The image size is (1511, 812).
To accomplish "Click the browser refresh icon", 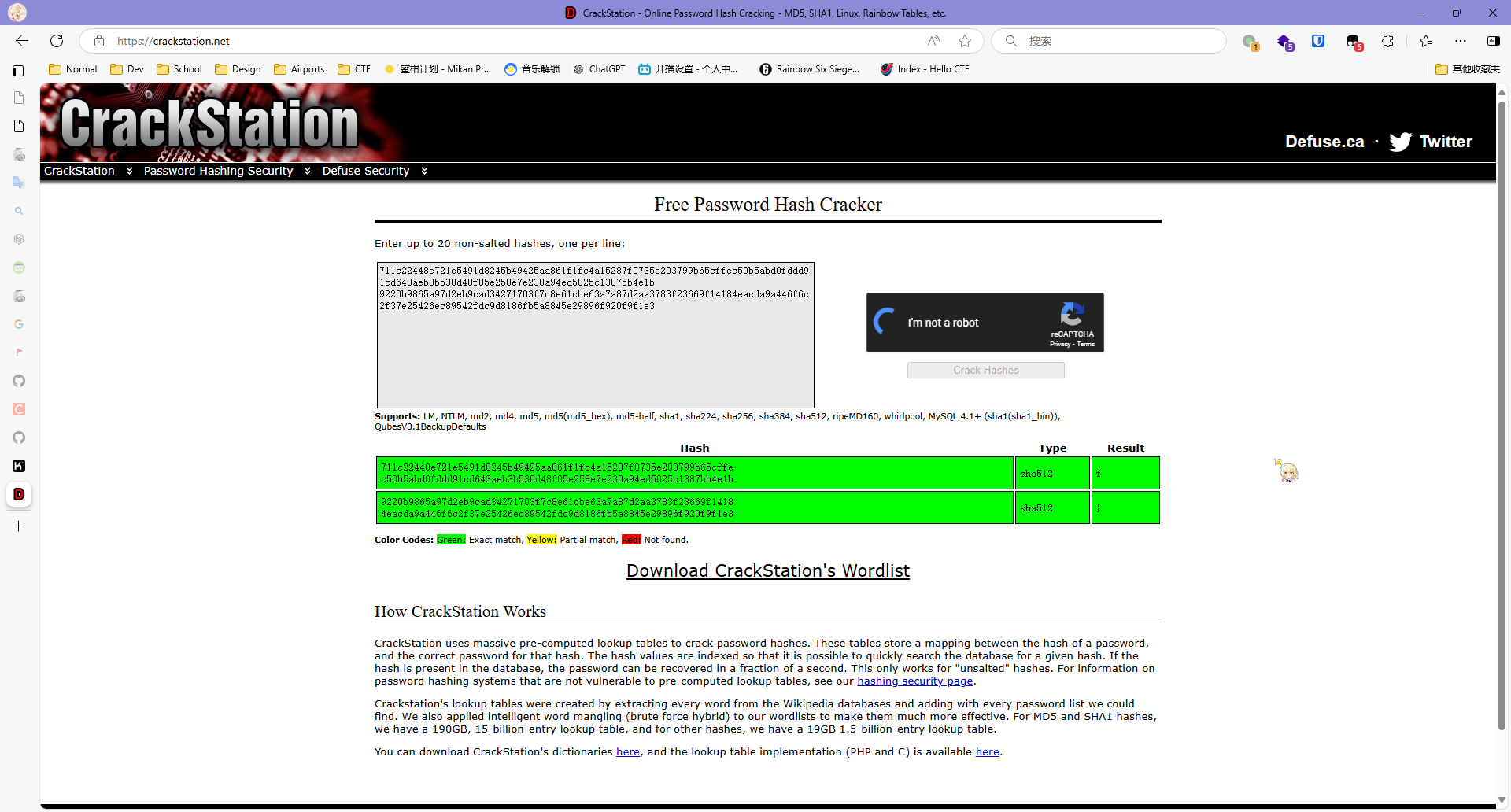I will point(57,41).
